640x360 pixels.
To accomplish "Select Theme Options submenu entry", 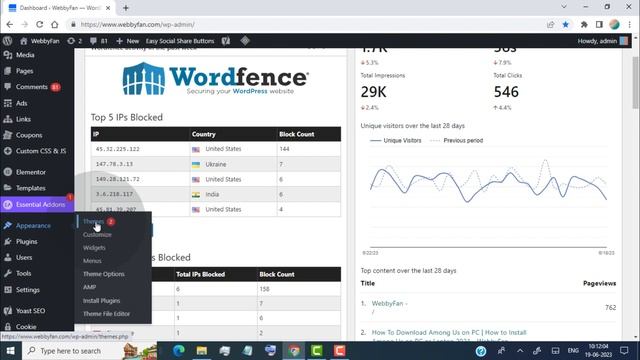I will 104,274.
